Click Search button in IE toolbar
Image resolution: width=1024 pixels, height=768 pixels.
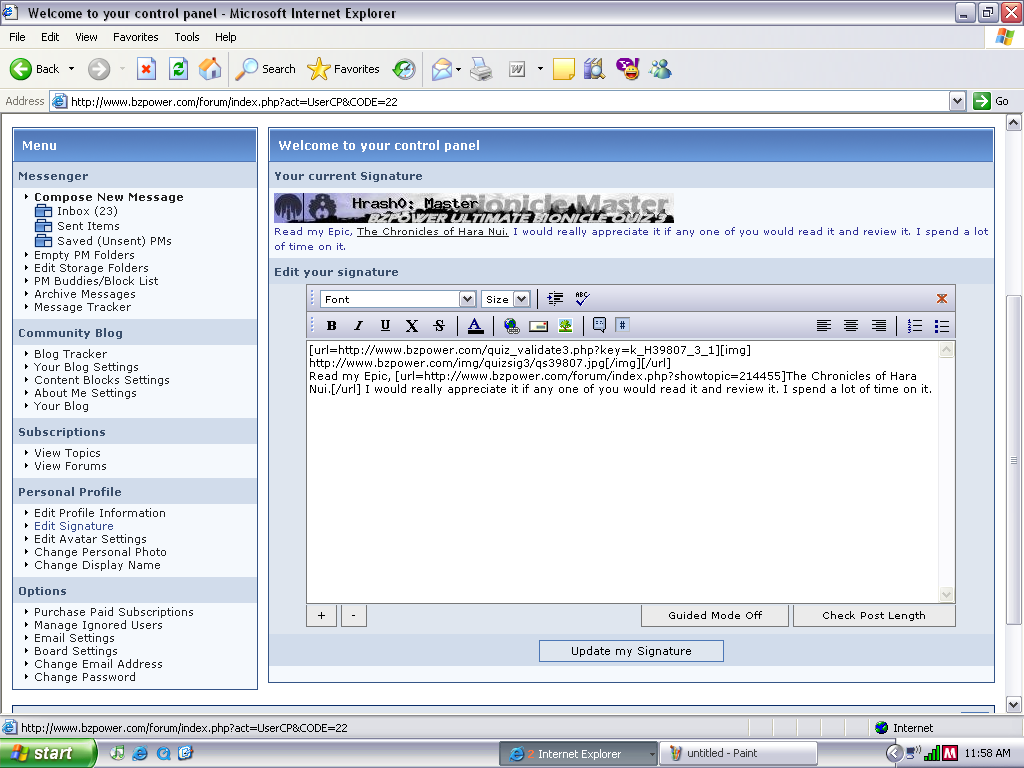(x=265, y=69)
